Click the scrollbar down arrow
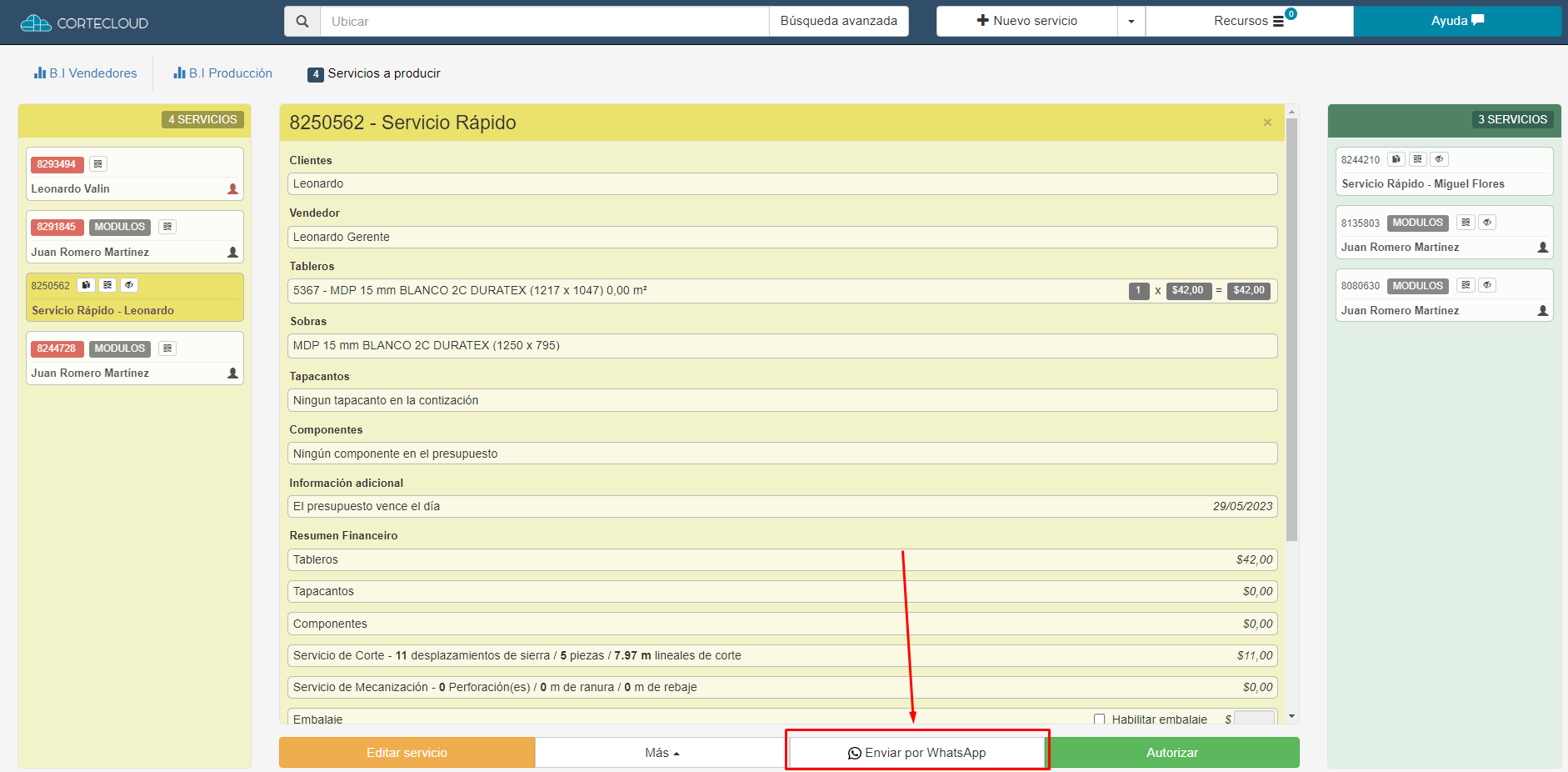Screen dimensions: 1568x772 click(x=1291, y=716)
